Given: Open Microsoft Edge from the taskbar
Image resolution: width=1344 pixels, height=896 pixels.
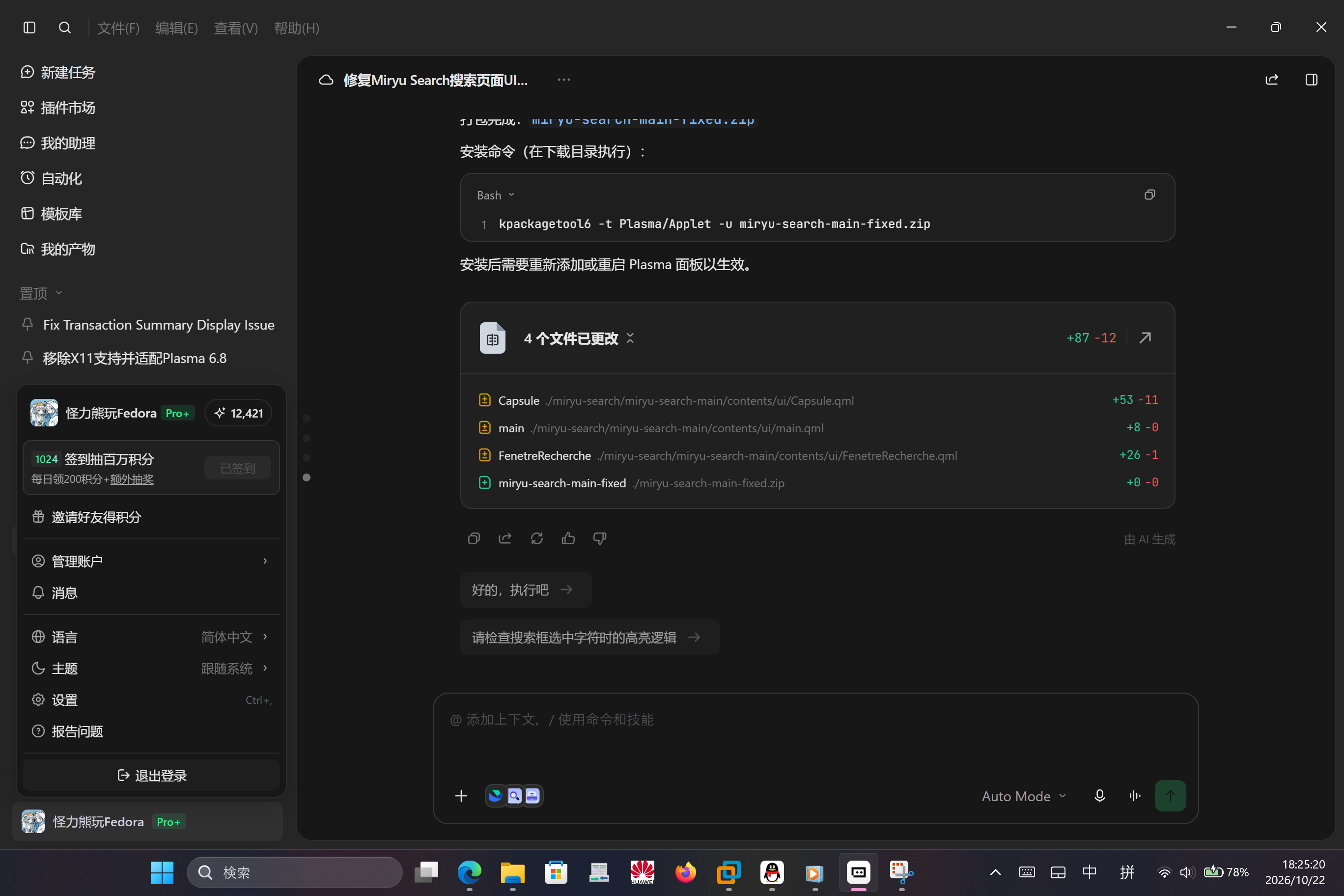Looking at the screenshot, I should (x=469, y=872).
